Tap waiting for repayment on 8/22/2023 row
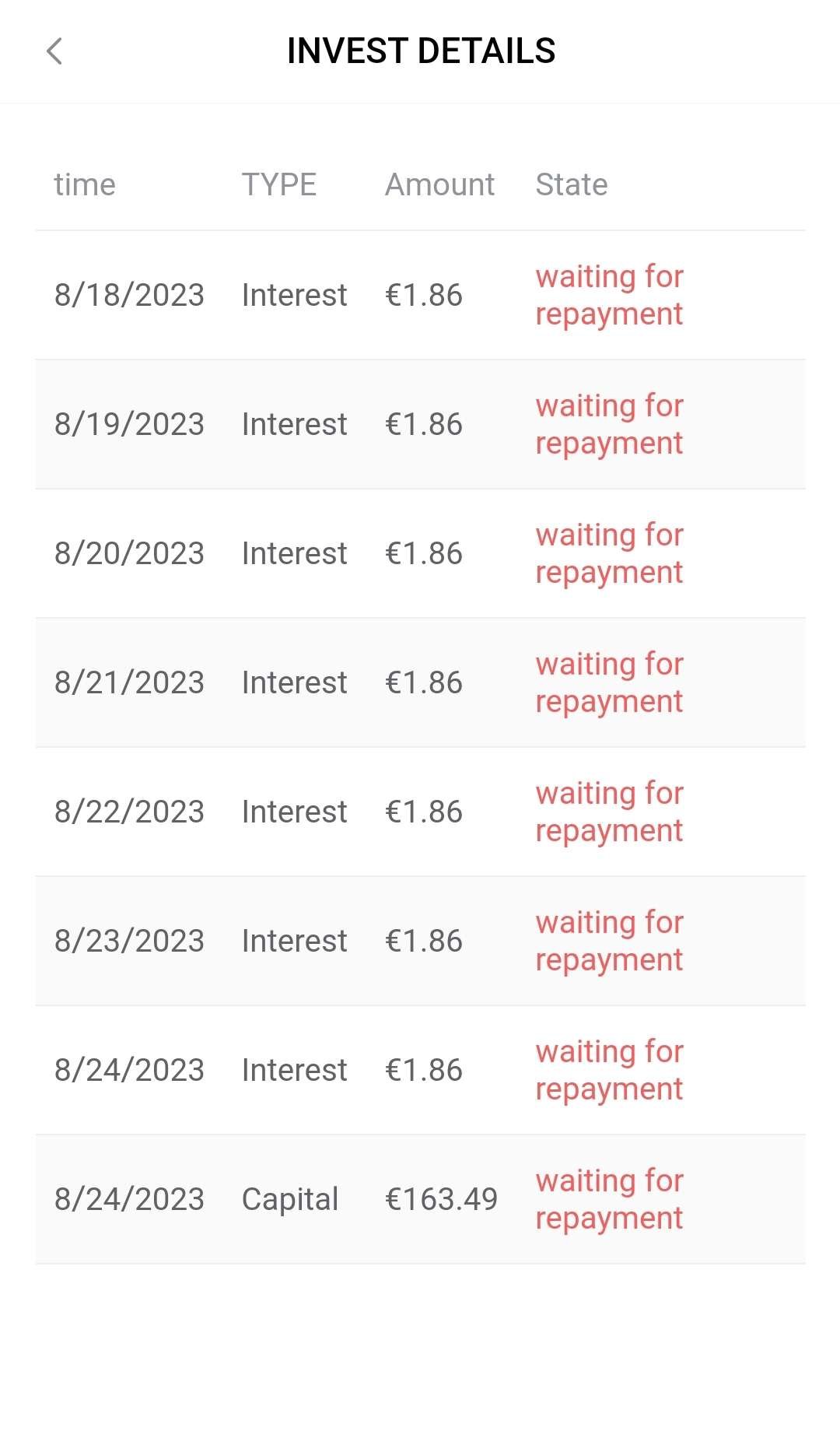The image size is (840, 1438). pos(609,812)
